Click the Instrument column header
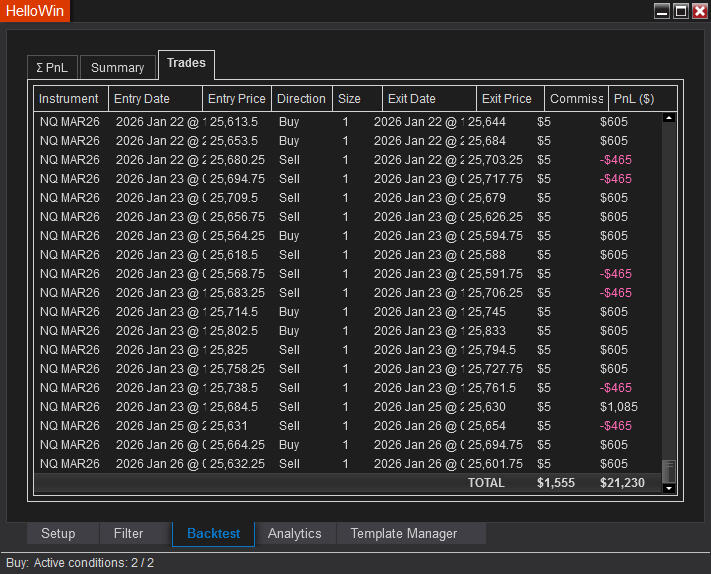Viewport: 711px width, 574px height. (69, 99)
